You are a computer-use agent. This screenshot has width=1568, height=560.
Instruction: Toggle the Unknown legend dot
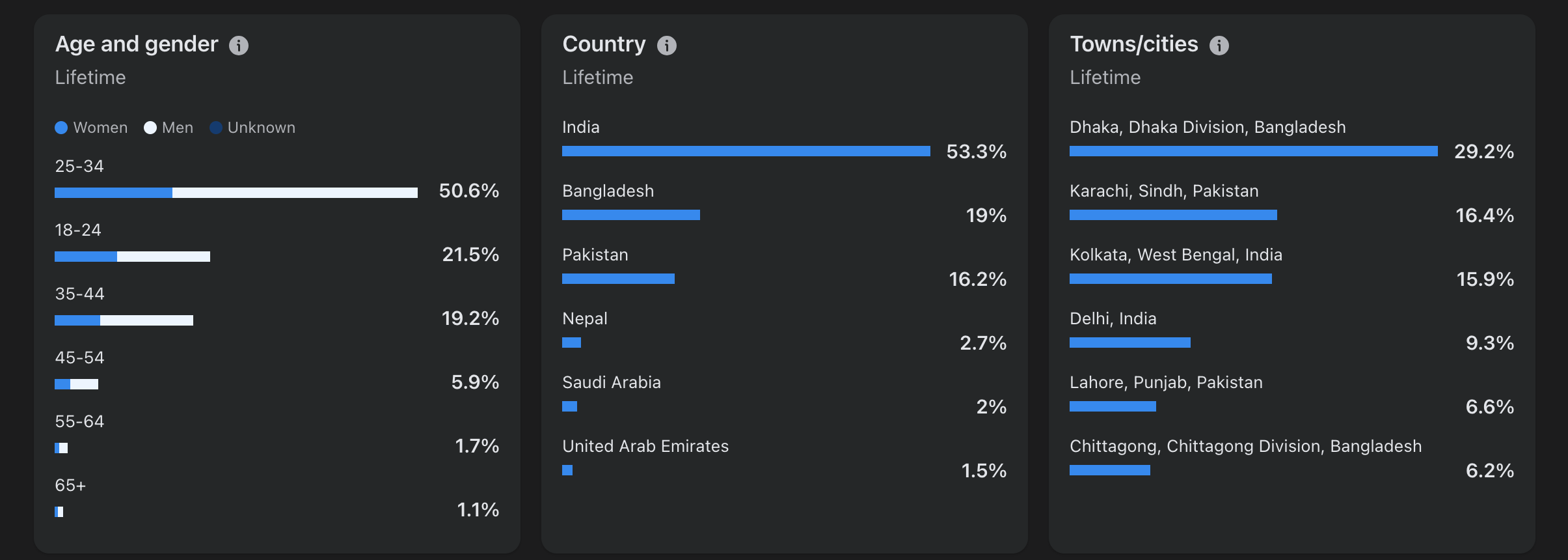click(216, 128)
